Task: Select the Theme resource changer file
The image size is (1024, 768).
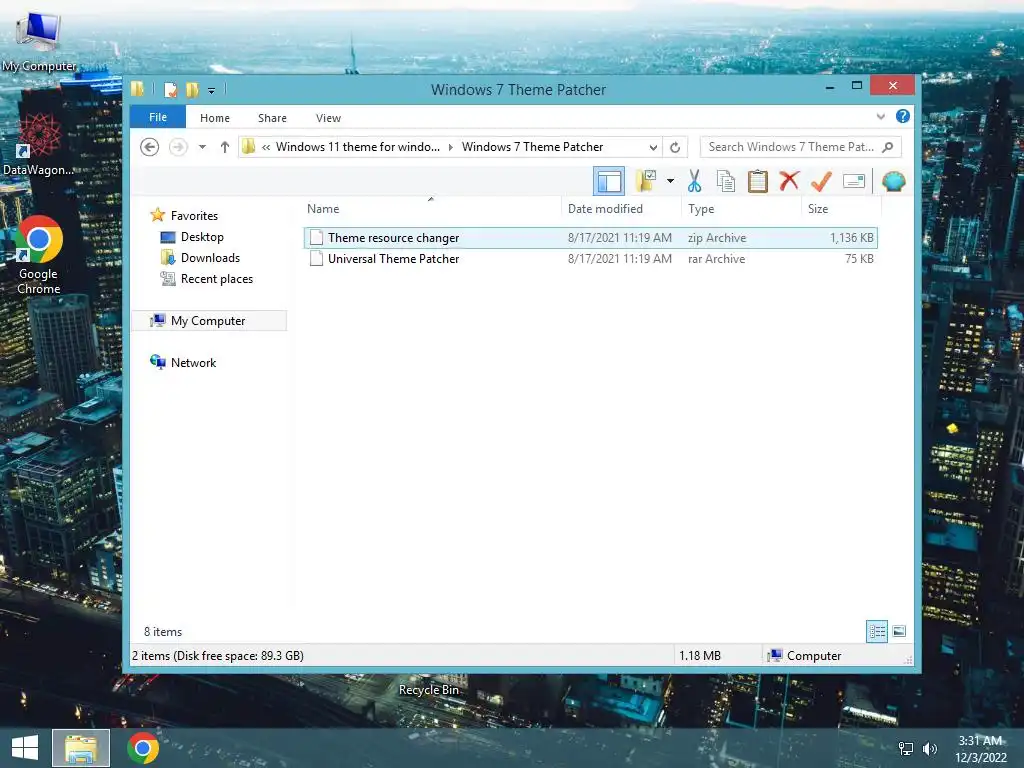Action: [590, 238]
